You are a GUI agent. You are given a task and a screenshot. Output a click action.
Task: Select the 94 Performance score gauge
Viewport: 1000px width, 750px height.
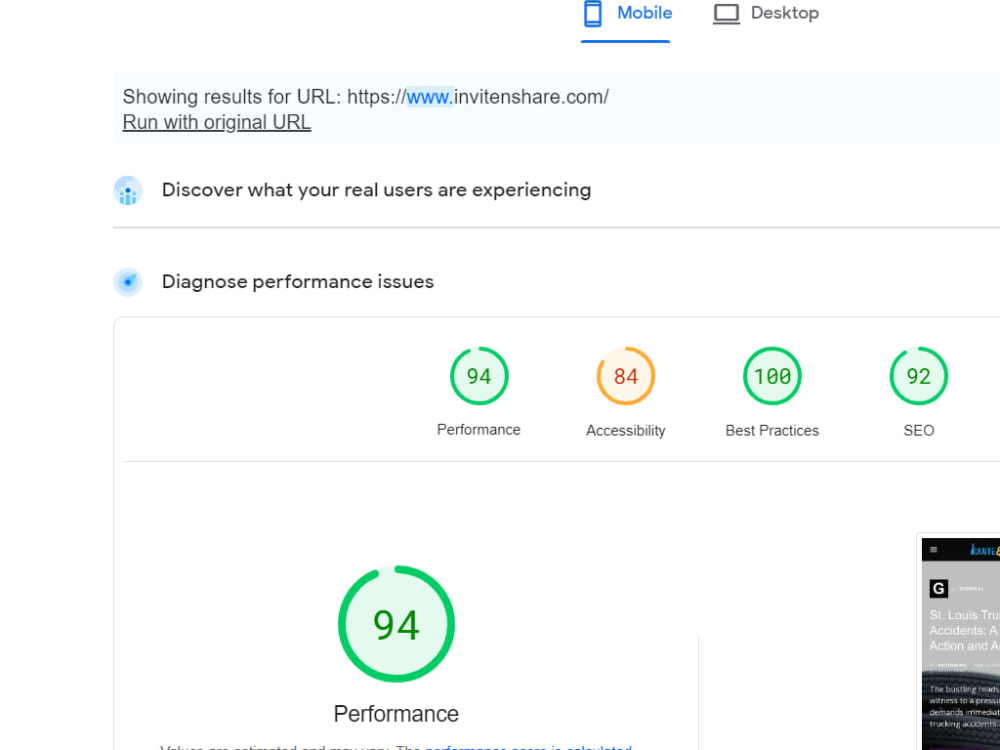tap(479, 376)
